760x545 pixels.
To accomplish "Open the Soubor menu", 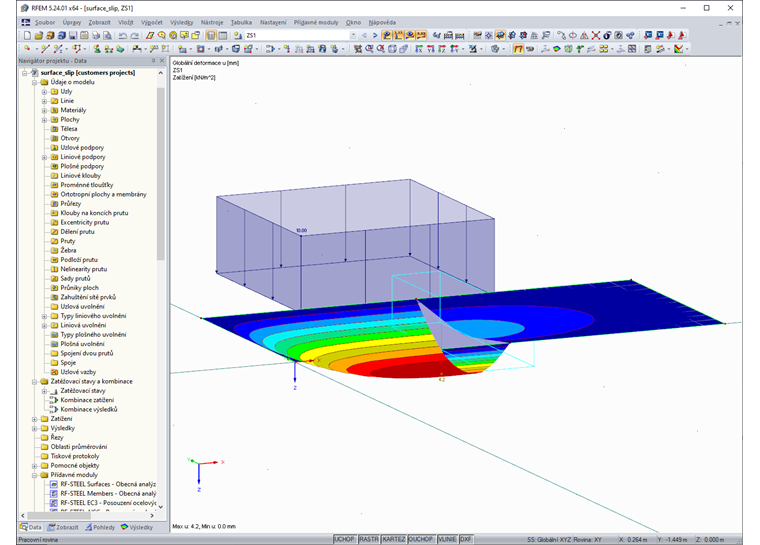I will click(45, 22).
